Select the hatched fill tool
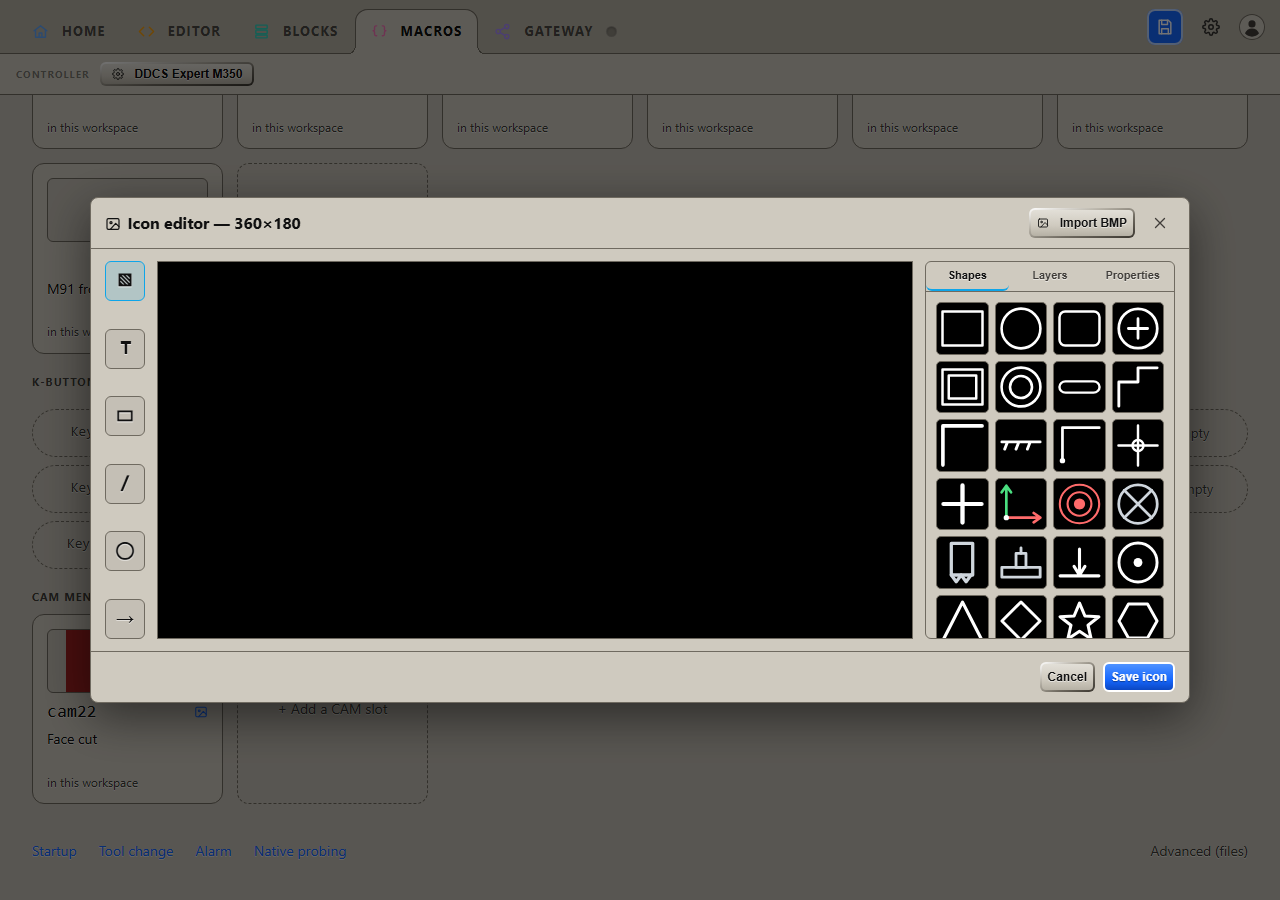This screenshot has width=1280, height=900. coord(125,281)
